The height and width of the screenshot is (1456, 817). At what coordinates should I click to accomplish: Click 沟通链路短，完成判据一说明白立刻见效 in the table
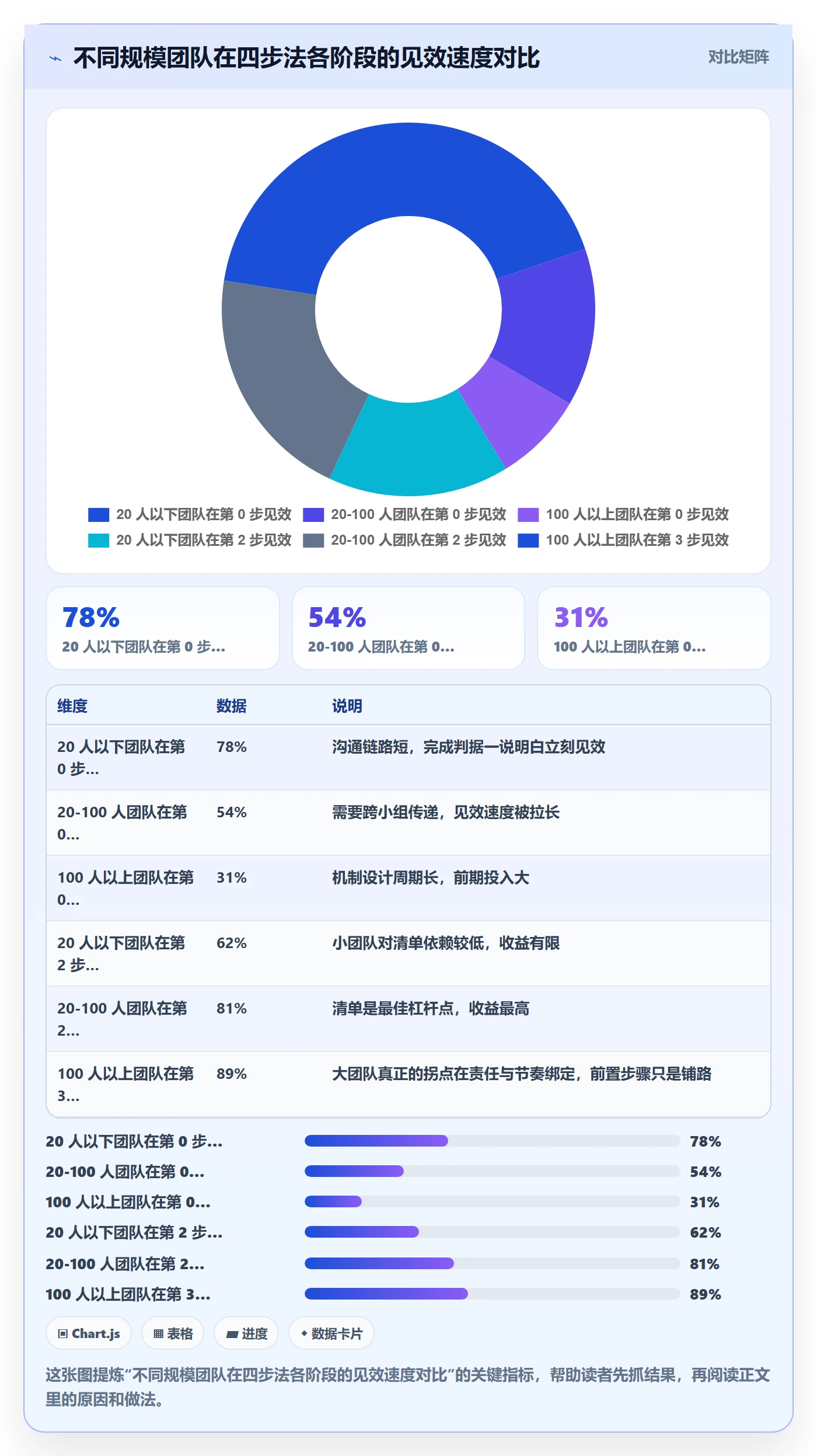point(469,747)
